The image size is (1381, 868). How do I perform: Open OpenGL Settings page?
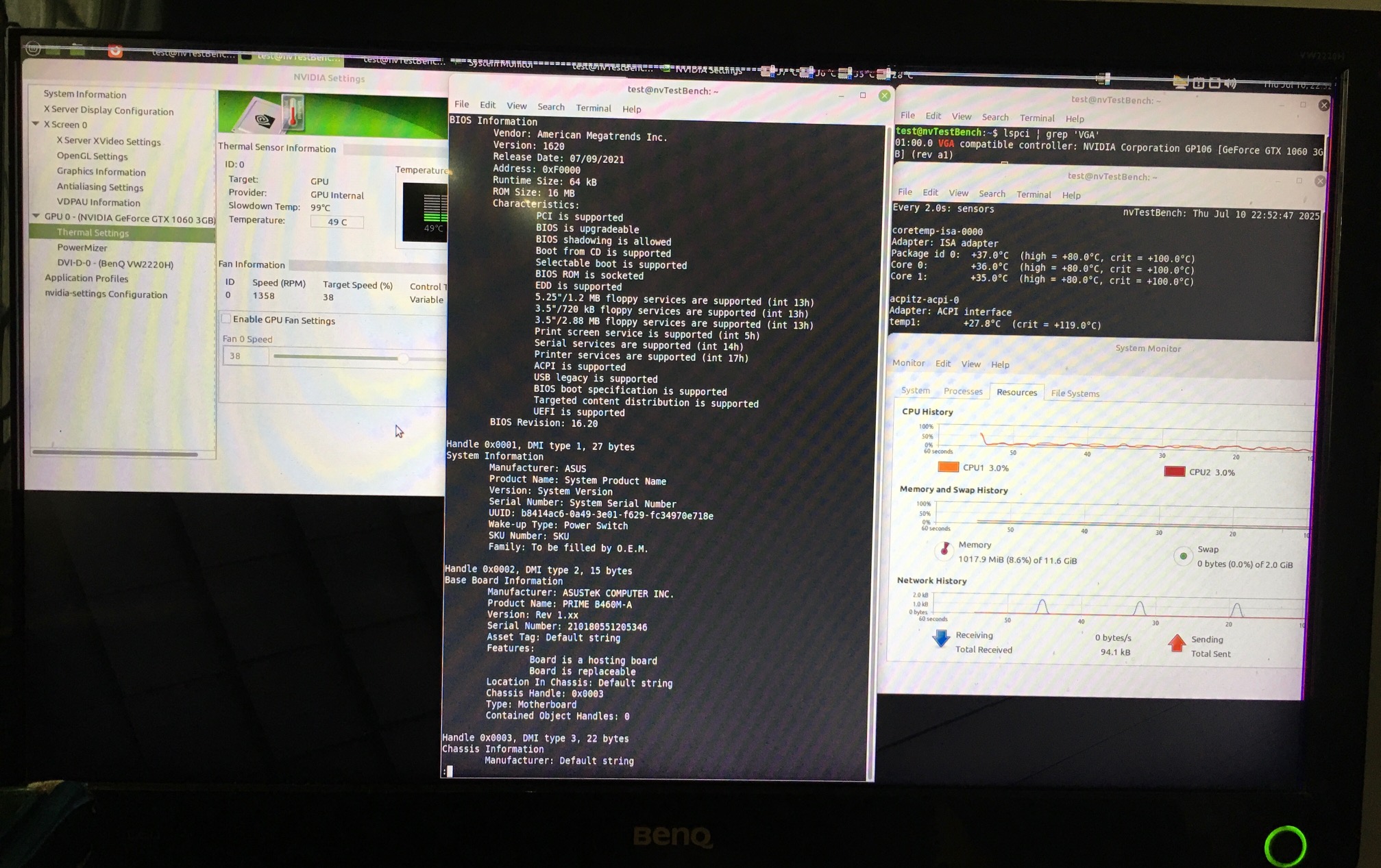[92, 156]
